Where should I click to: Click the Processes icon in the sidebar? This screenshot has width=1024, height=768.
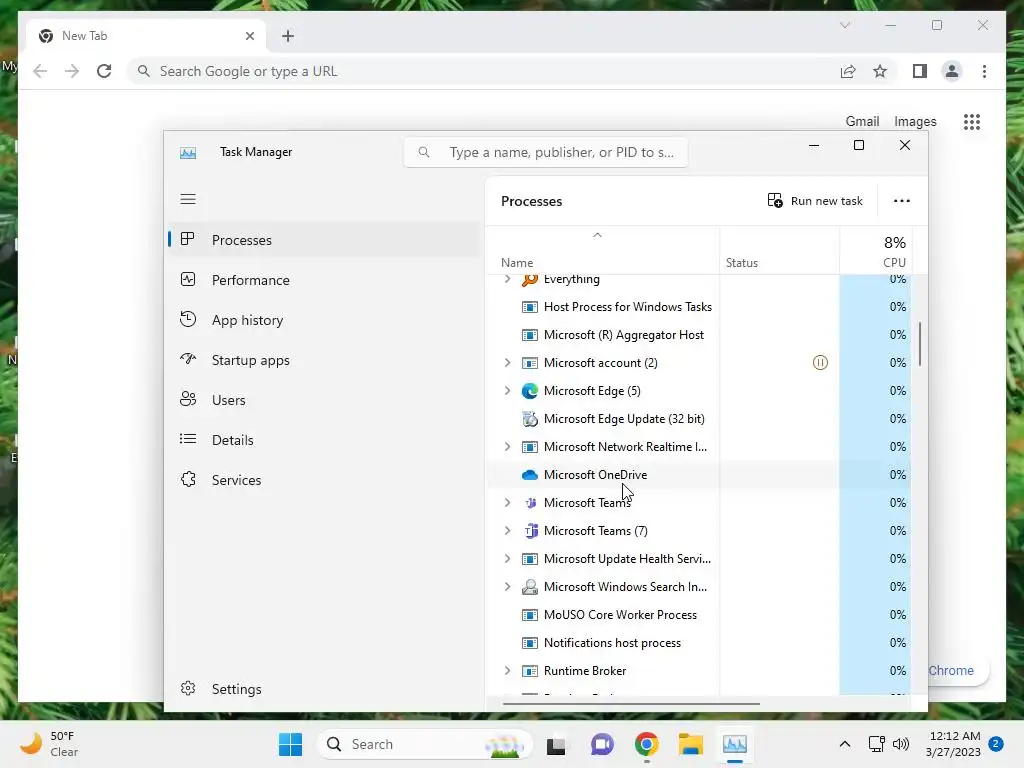(187, 239)
